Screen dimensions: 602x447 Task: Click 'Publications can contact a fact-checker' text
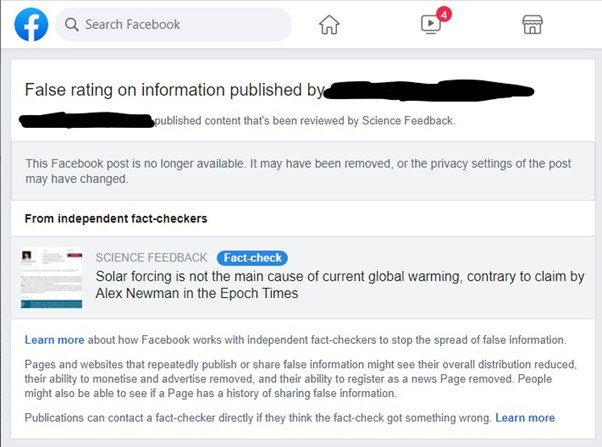(x=258, y=418)
